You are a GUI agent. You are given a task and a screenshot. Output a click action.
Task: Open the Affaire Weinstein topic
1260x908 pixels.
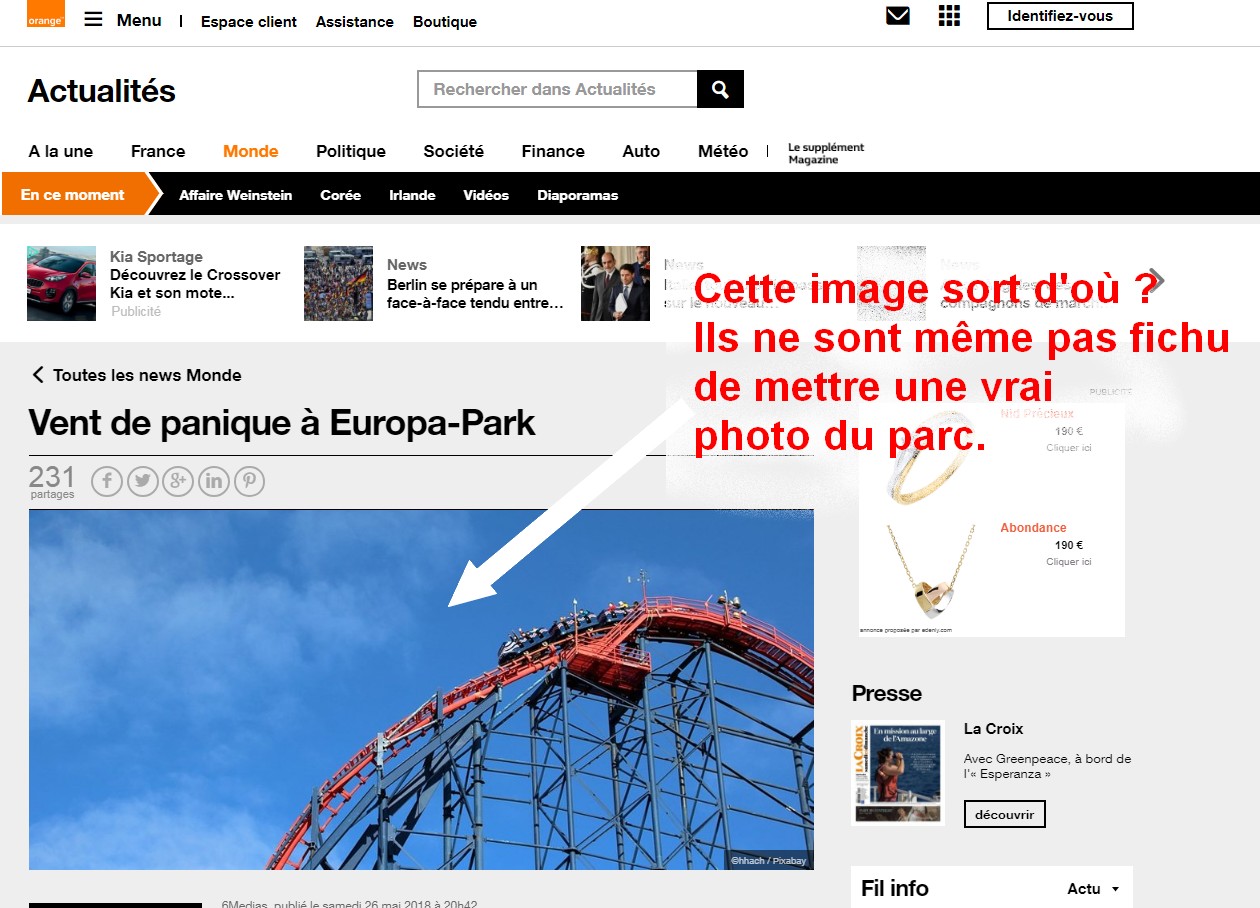click(236, 195)
